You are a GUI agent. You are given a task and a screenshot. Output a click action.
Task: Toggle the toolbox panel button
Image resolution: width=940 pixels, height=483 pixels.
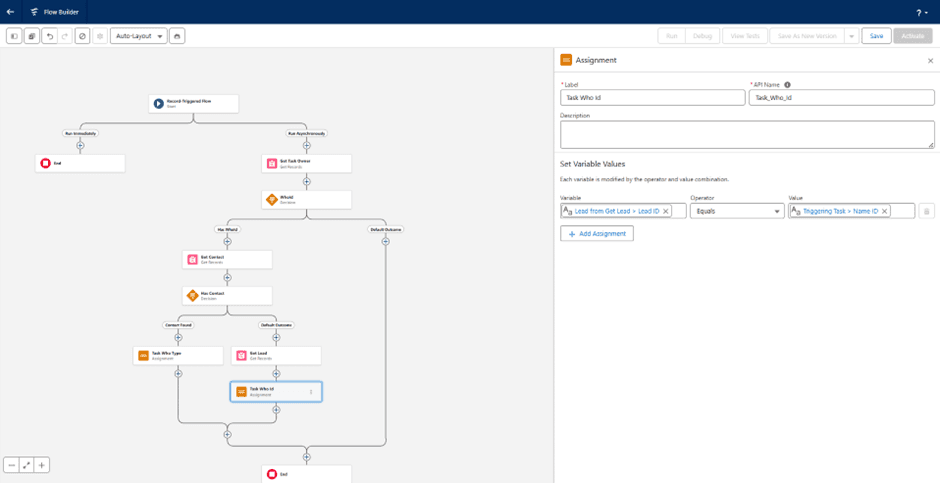click(14, 36)
